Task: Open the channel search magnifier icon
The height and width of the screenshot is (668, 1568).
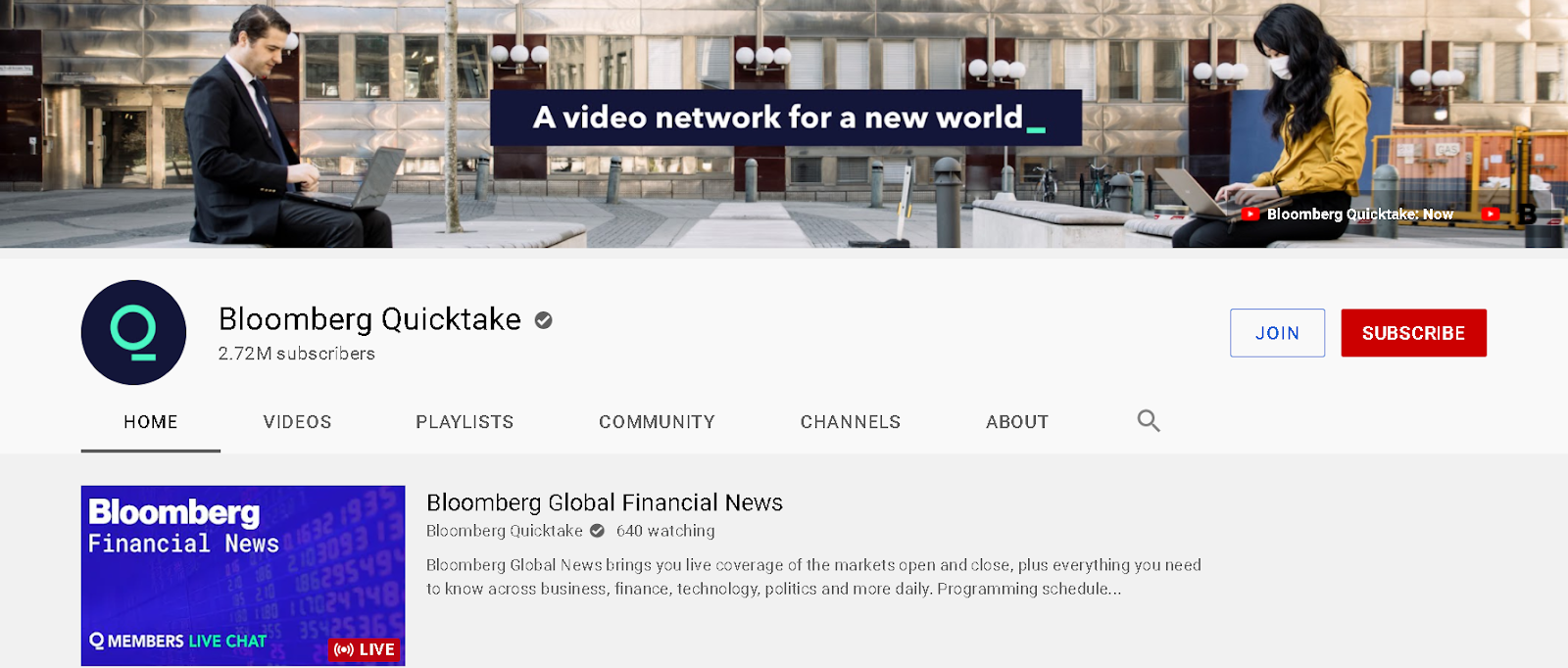Action: click(1149, 421)
